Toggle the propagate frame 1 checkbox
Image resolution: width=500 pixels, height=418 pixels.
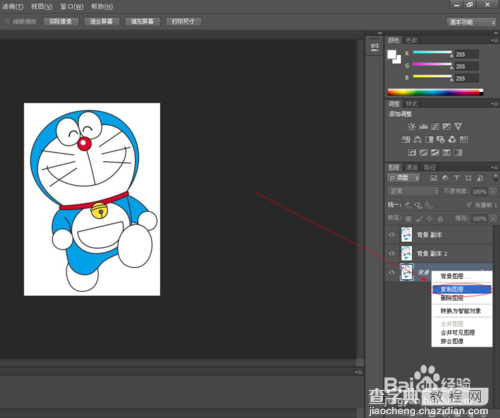(x=469, y=204)
